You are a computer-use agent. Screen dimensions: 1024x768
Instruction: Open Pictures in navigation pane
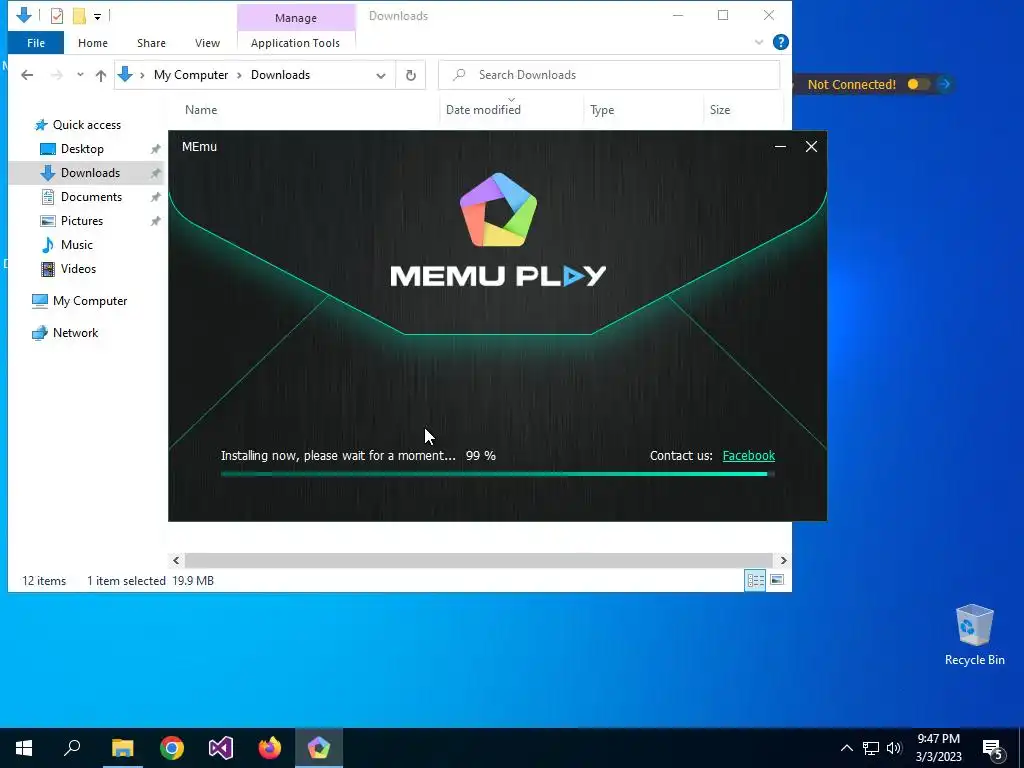click(x=82, y=221)
